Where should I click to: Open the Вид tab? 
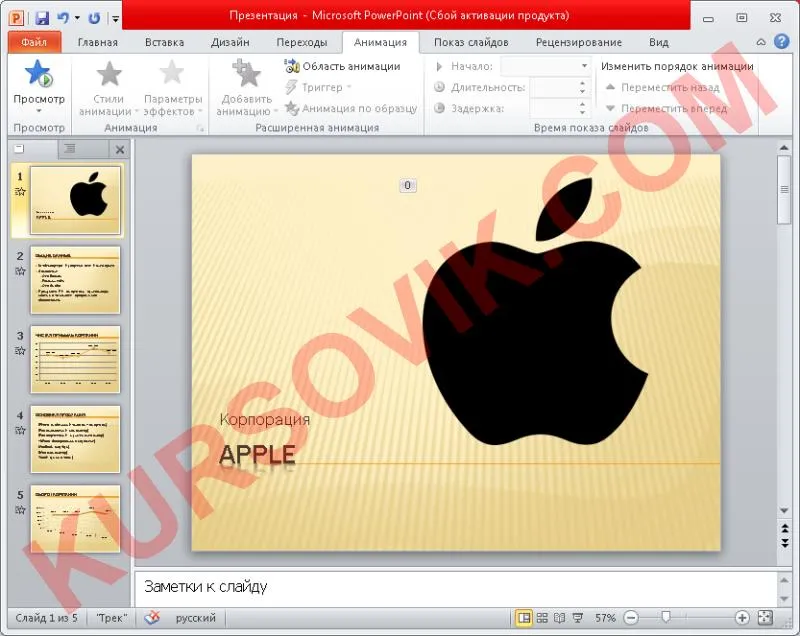click(659, 42)
